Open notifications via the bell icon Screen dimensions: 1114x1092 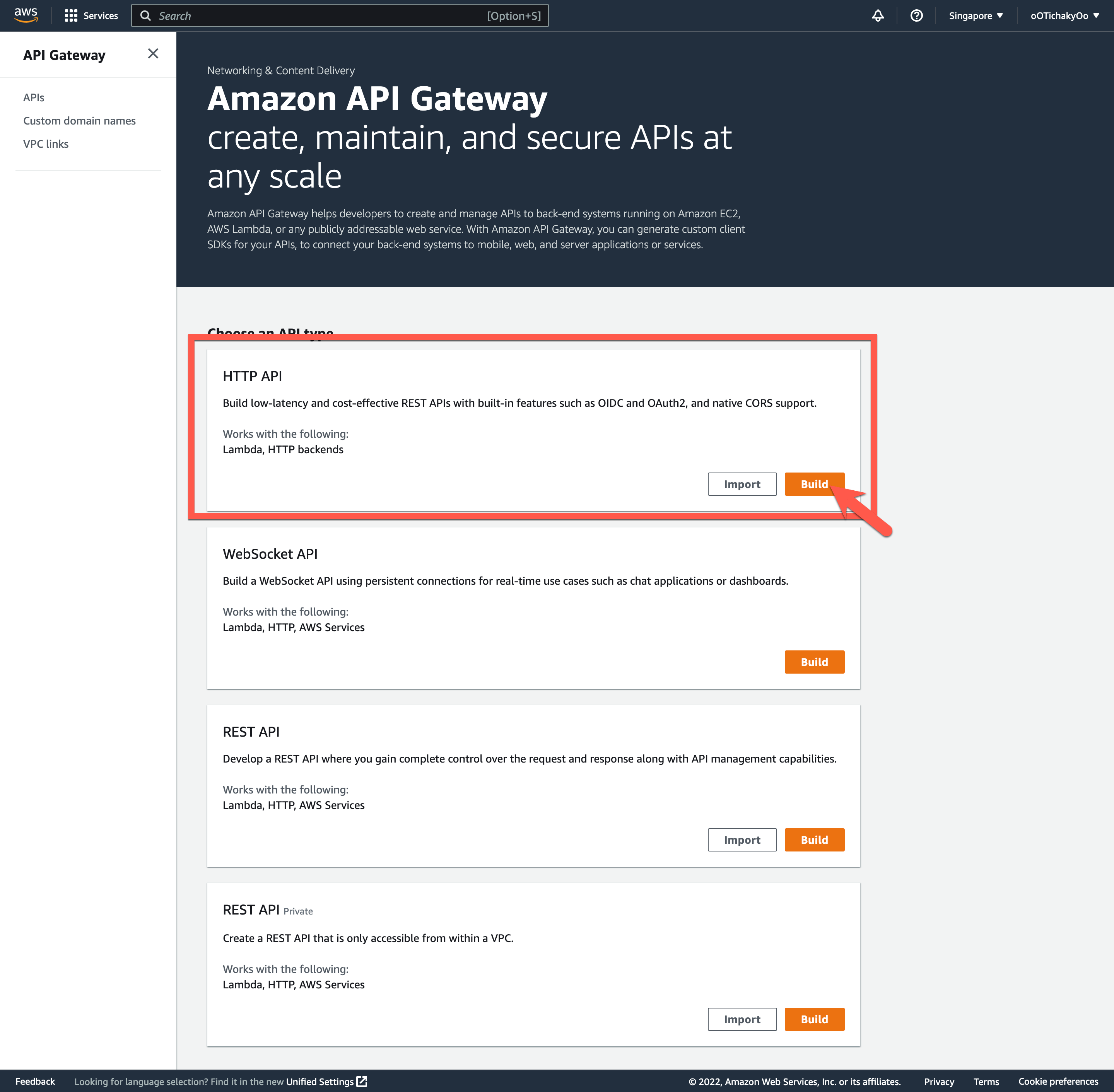click(x=878, y=15)
